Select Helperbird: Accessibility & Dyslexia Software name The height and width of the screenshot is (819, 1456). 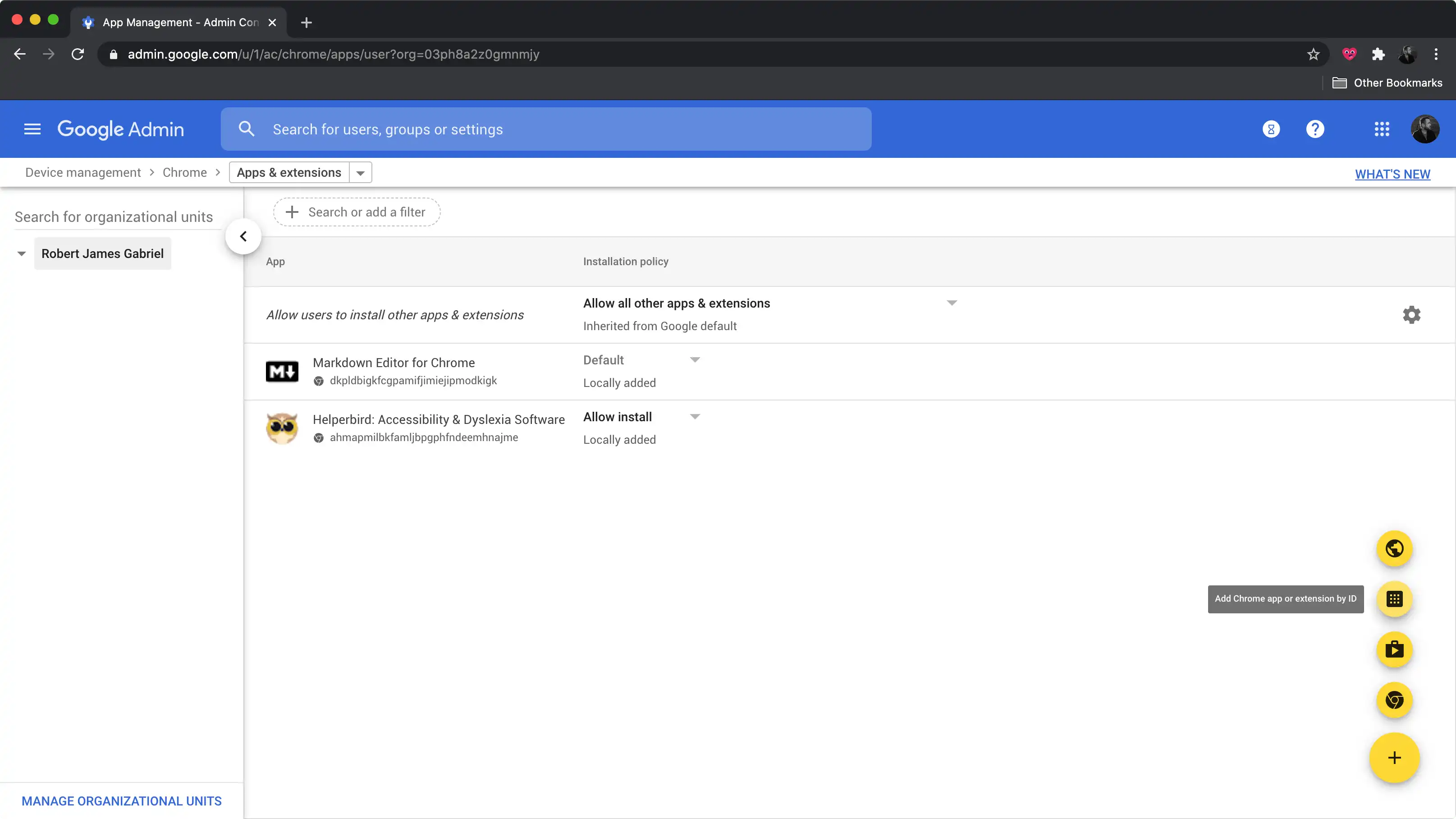tap(439, 420)
